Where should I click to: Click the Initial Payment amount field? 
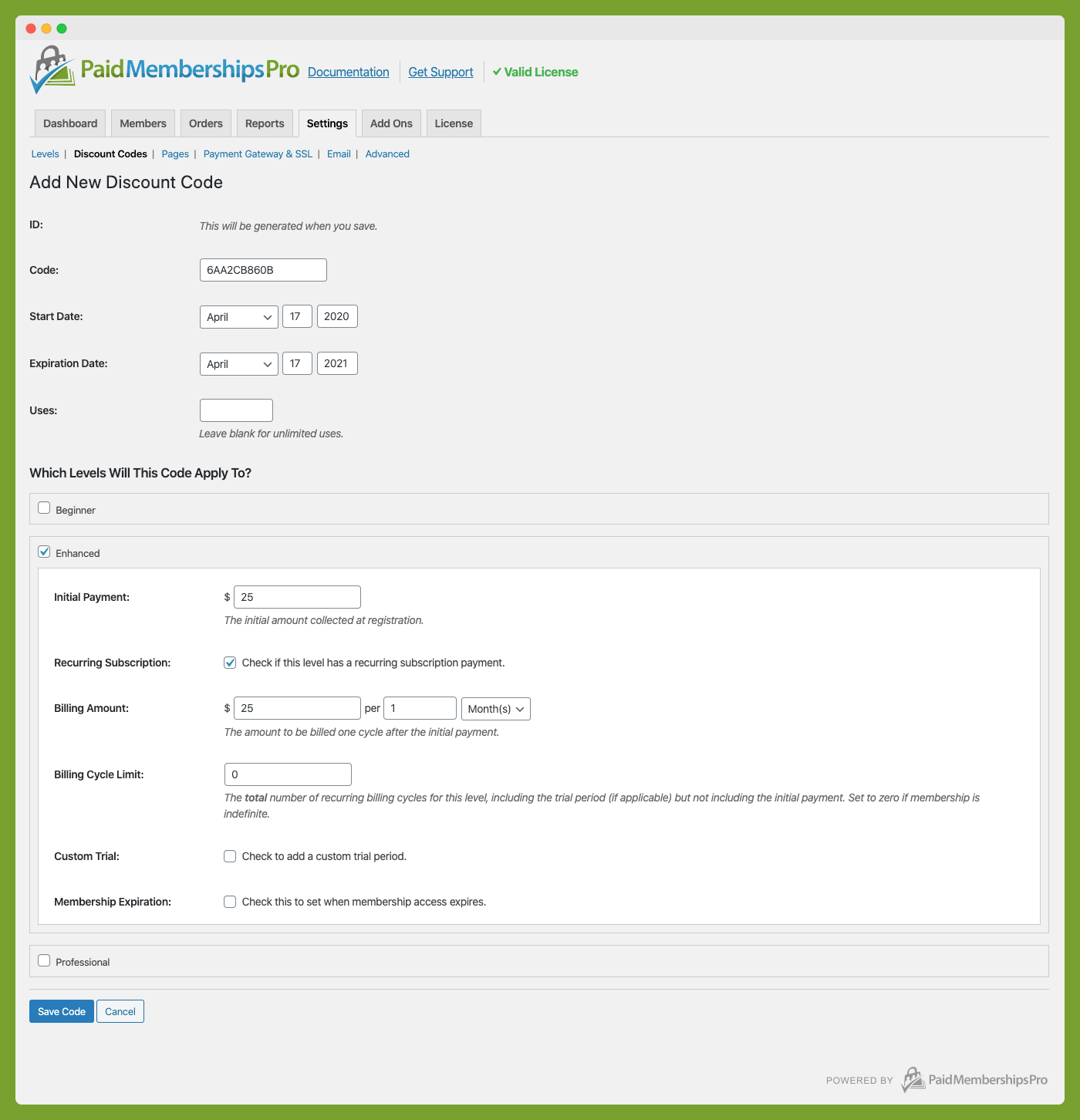(297, 597)
